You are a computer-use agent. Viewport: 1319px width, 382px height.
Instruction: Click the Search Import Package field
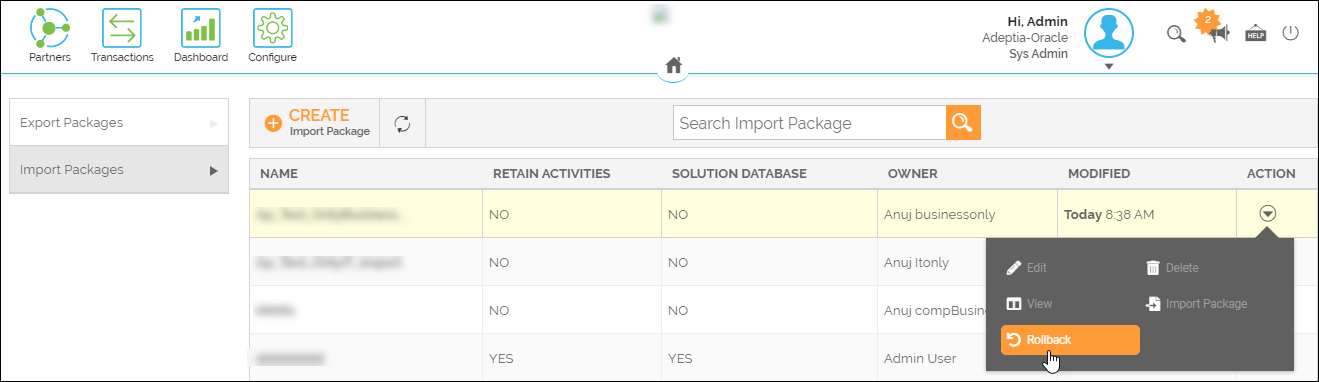click(809, 123)
